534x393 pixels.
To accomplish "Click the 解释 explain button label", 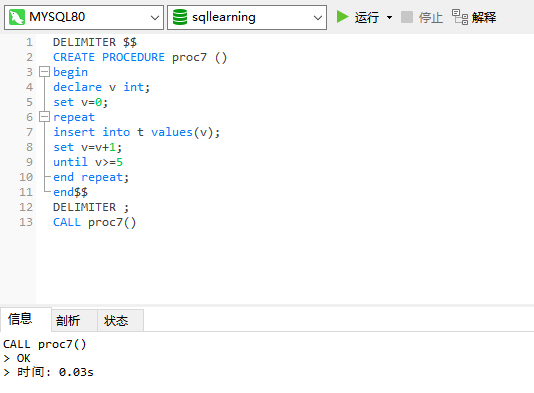I will pyautogui.click(x=484, y=17).
